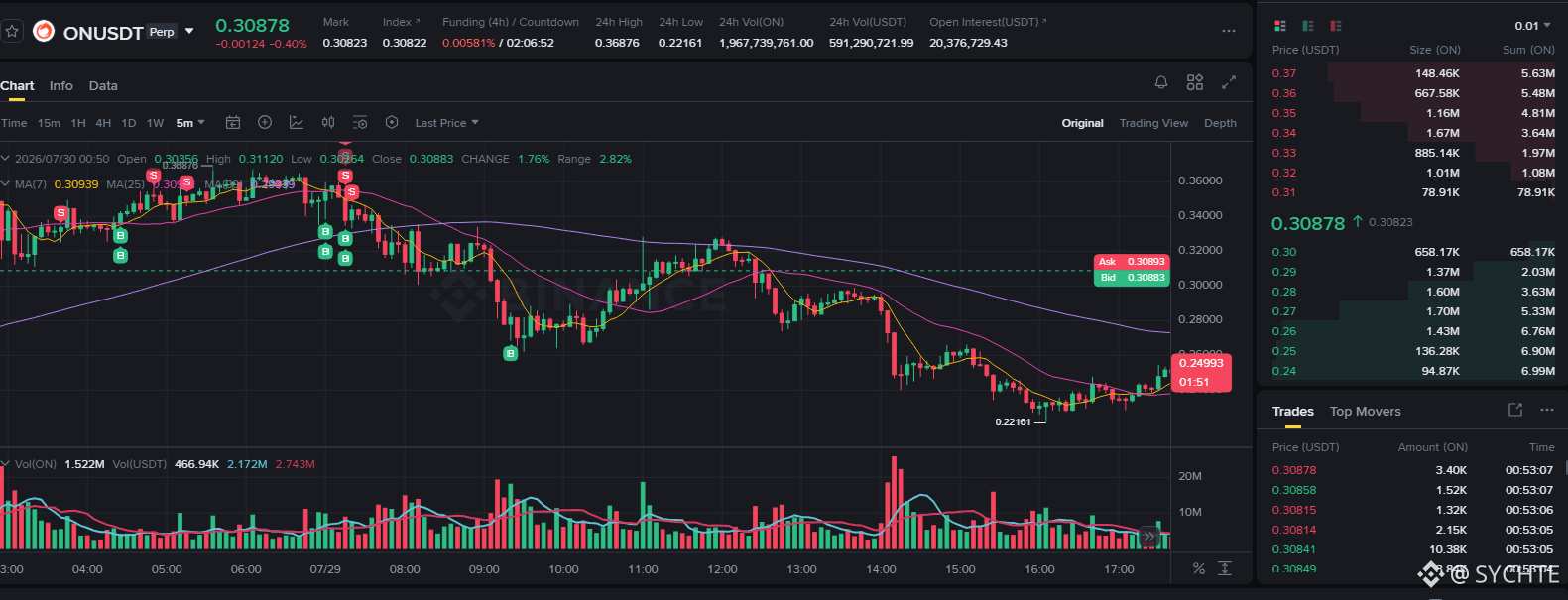
Task: Pop out the Trades panel
Action: point(1515,410)
